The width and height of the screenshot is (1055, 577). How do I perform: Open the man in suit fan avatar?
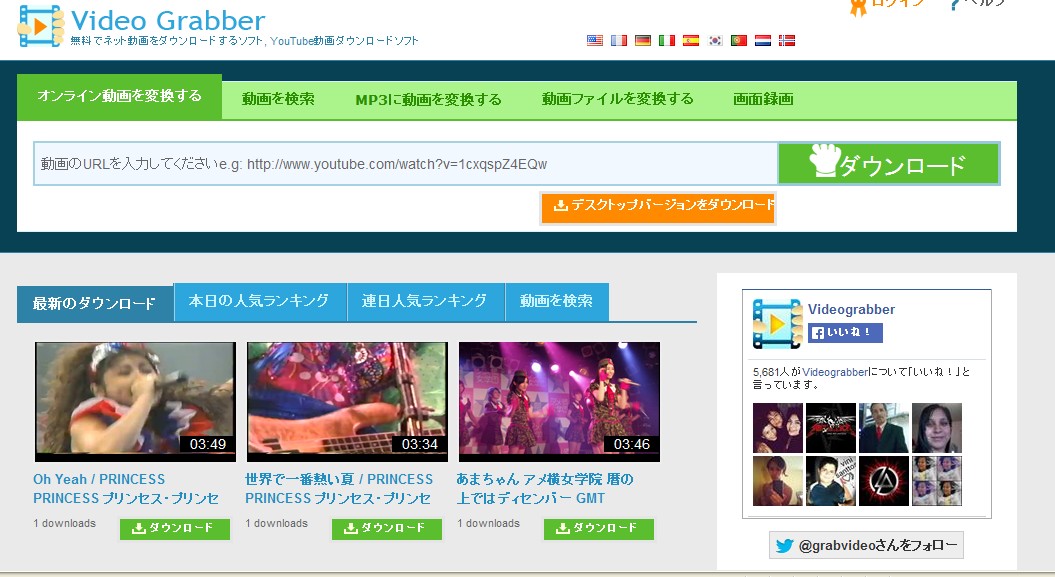pos(884,428)
